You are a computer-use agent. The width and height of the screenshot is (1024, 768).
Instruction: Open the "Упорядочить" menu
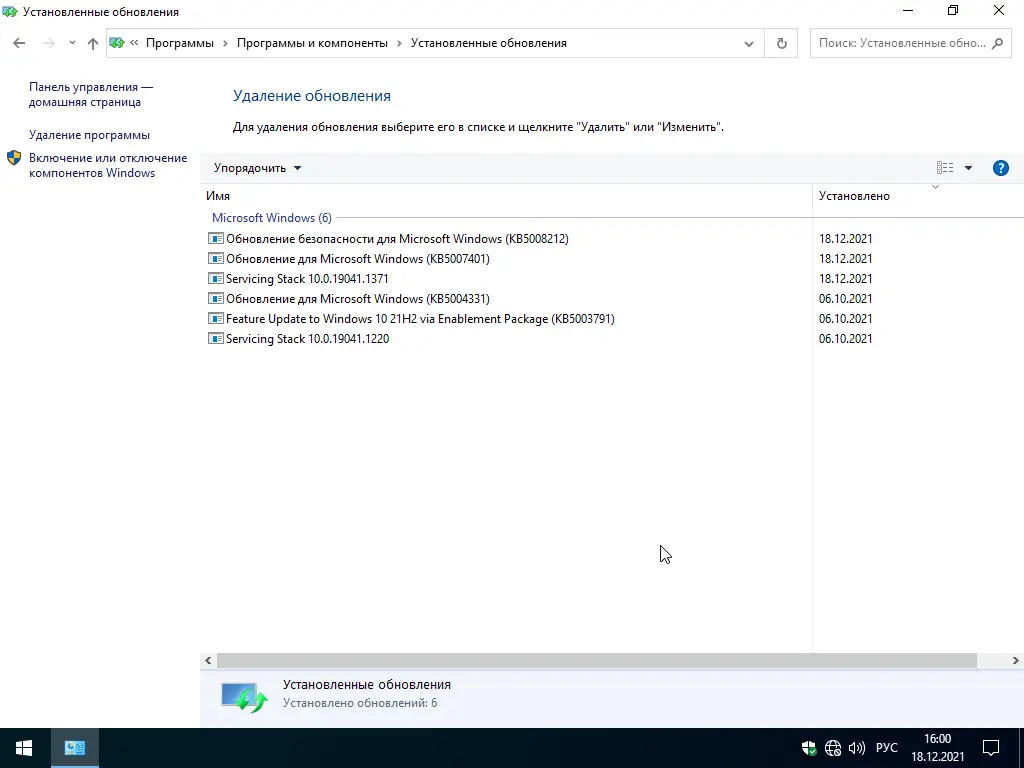[x=257, y=168]
